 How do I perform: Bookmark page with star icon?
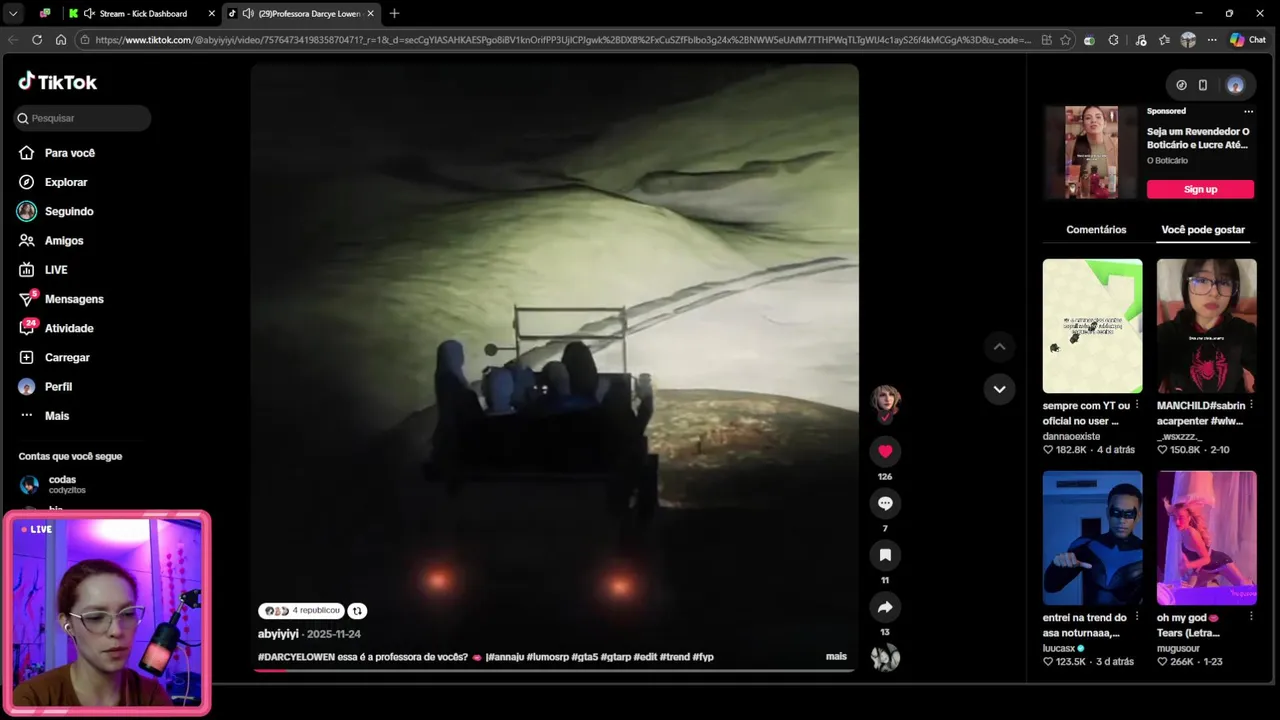click(x=1066, y=40)
